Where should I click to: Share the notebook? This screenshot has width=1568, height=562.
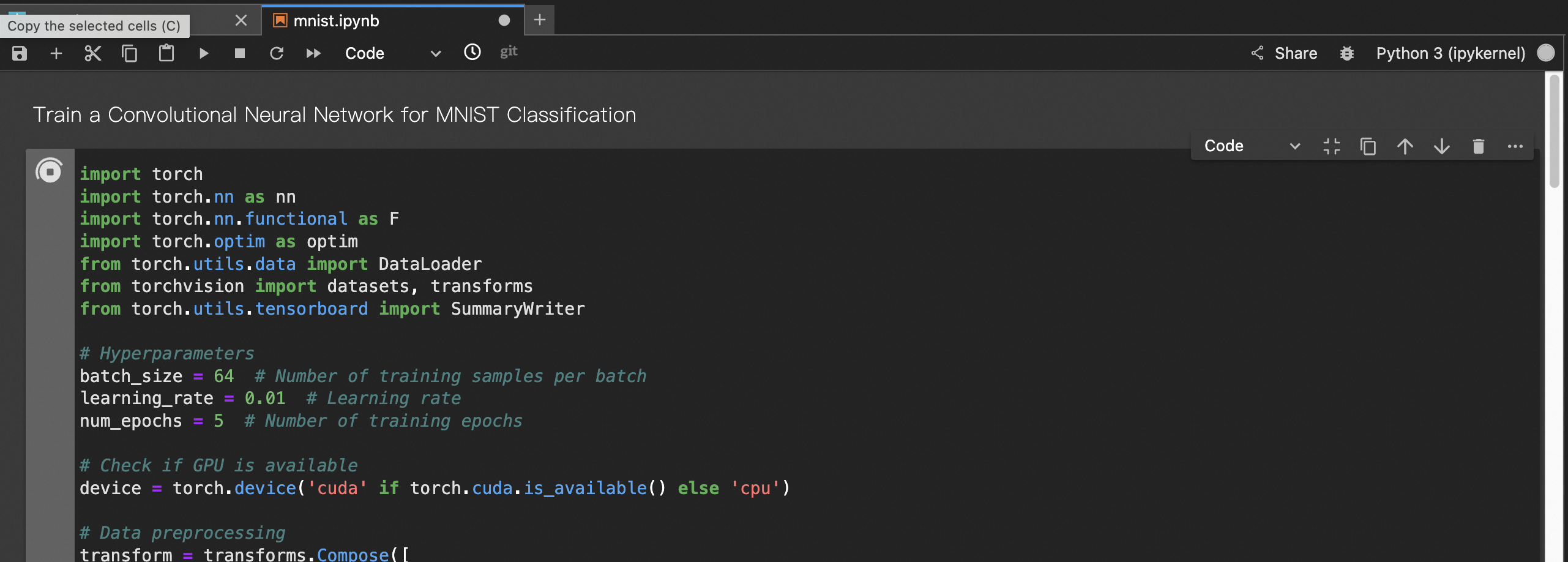[1284, 53]
